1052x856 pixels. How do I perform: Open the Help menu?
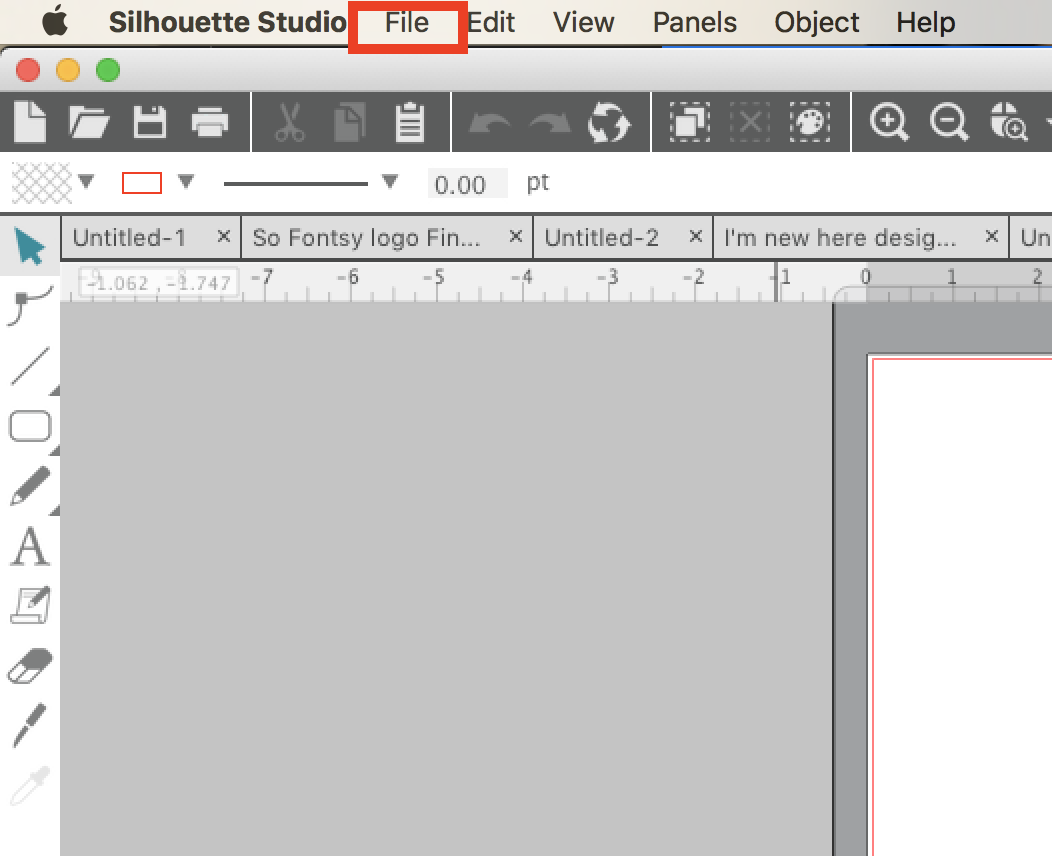(925, 23)
